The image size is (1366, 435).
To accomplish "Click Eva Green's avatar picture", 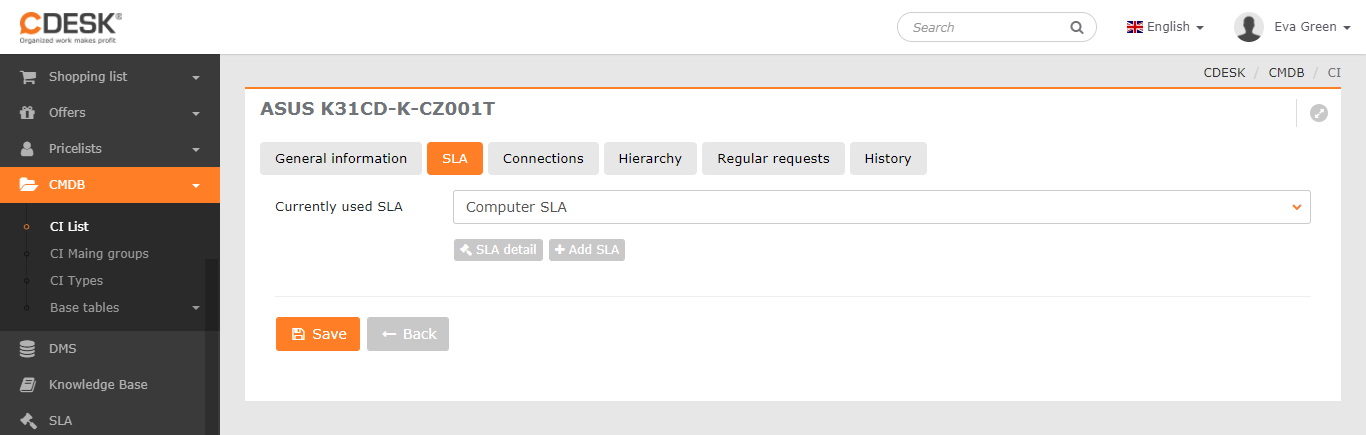I will click(1249, 27).
